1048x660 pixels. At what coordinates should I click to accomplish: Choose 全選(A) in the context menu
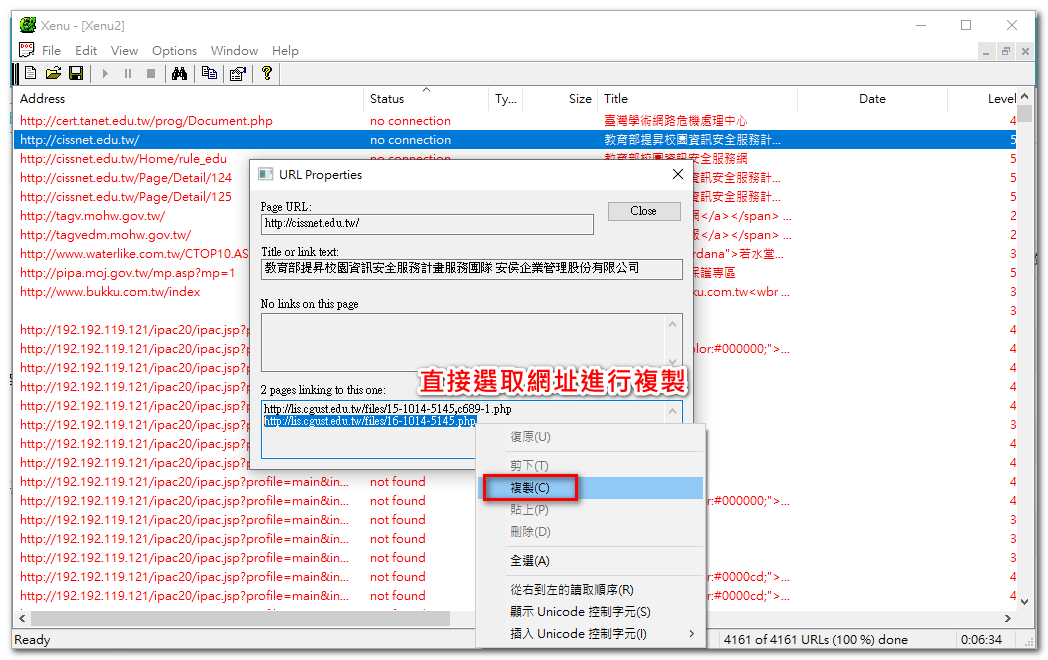pyautogui.click(x=530, y=560)
